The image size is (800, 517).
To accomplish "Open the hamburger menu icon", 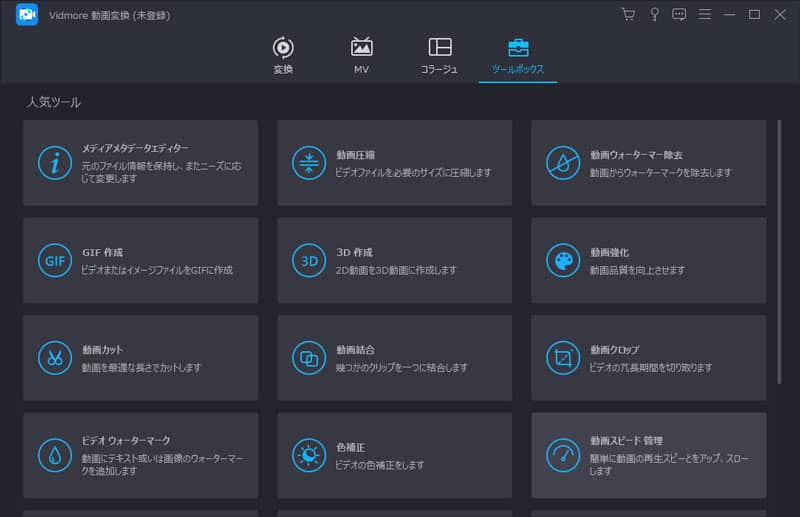I will 705,14.
